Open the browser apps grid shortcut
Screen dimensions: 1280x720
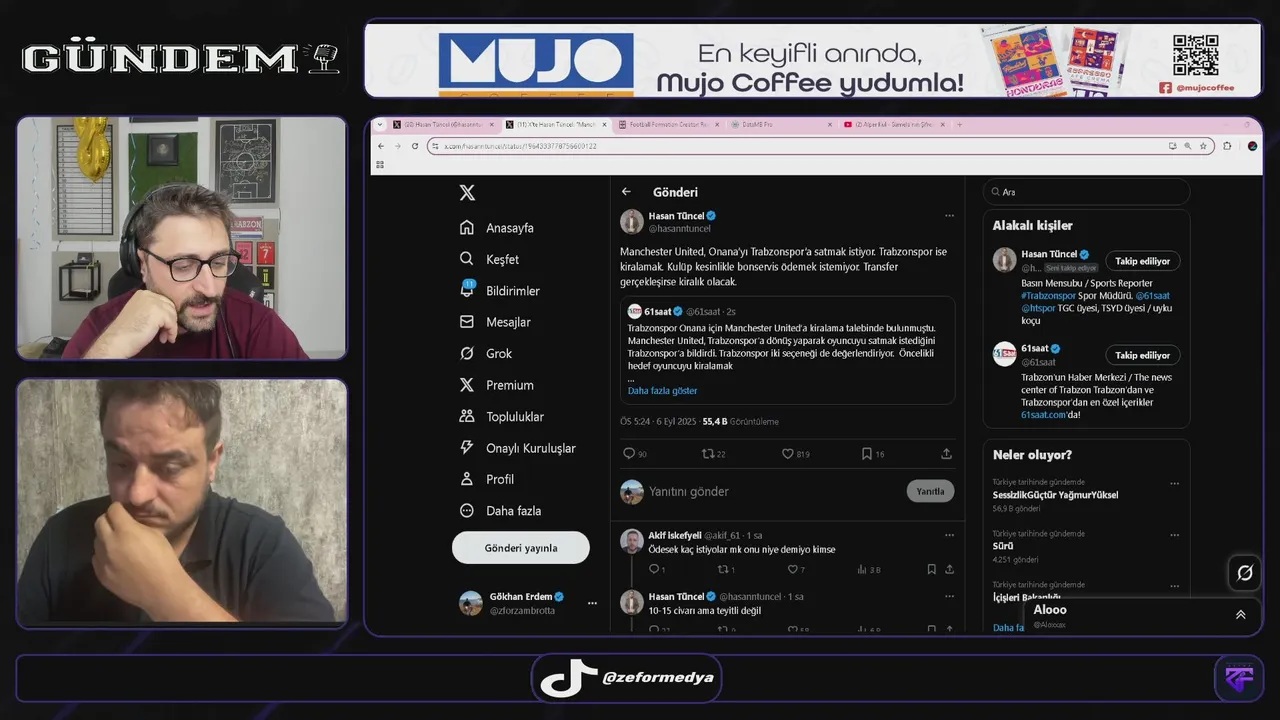(x=380, y=164)
